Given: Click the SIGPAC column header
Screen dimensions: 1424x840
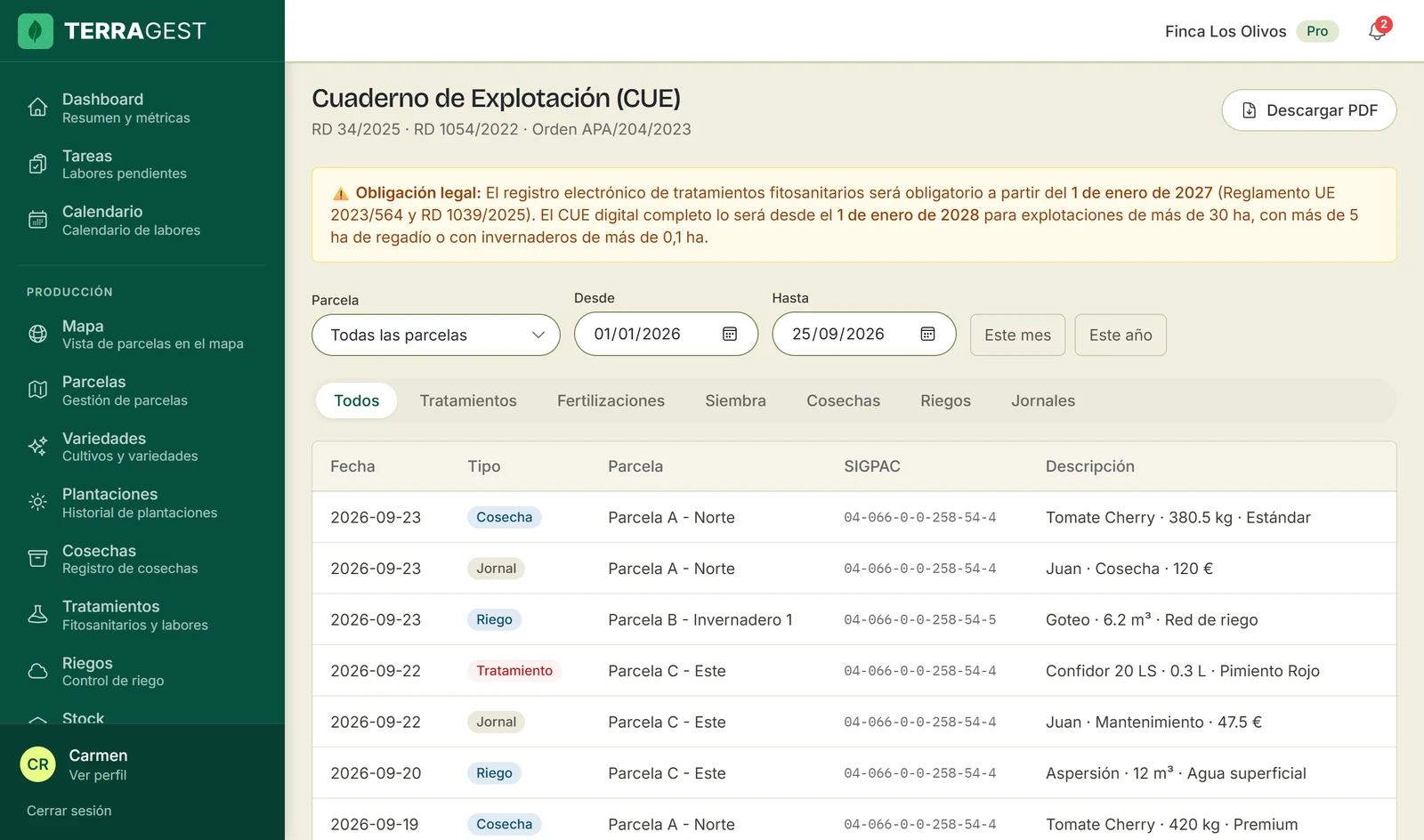Looking at the screenshot, I should tap(872, 466).
